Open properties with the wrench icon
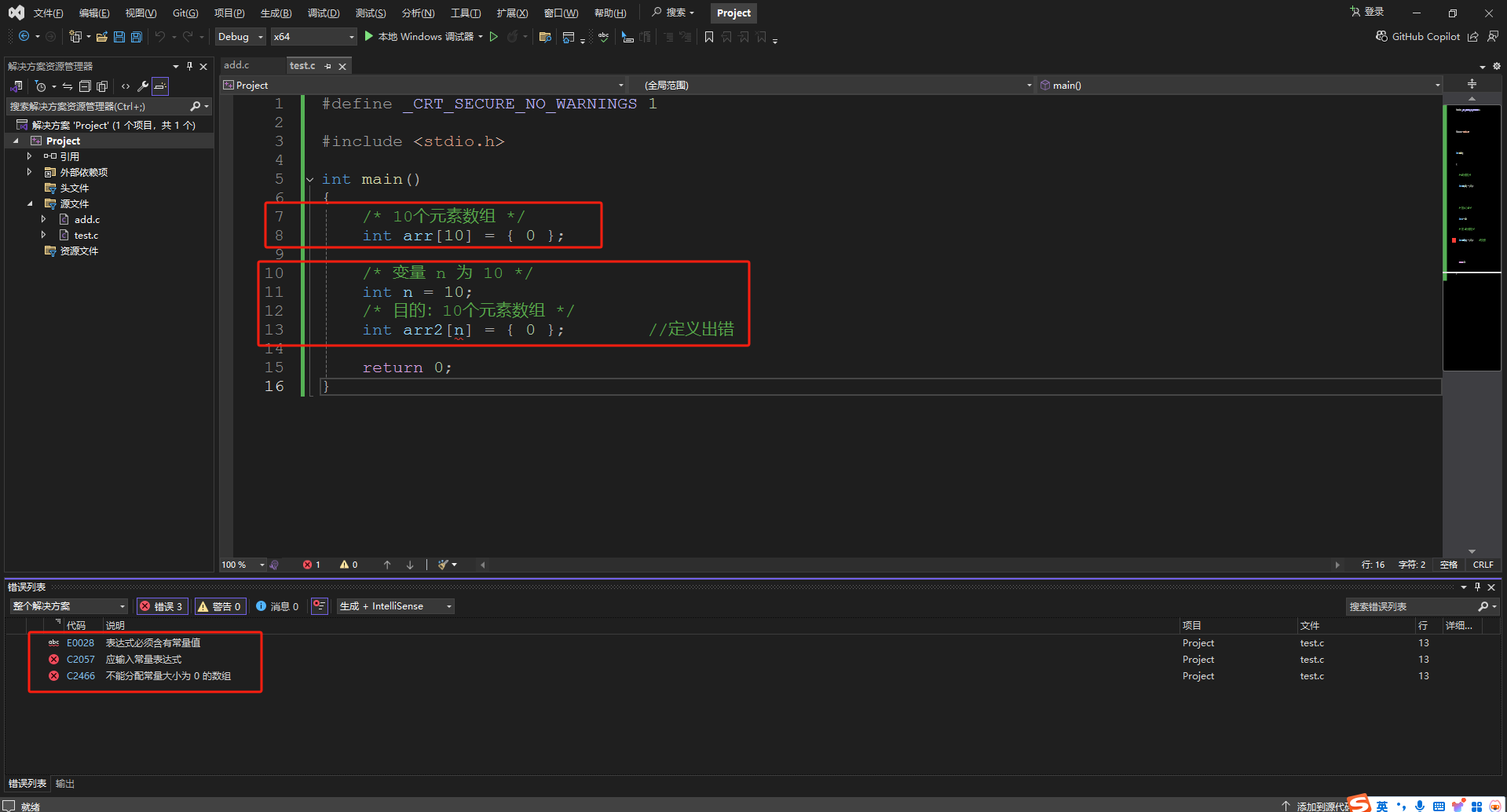 click(x=143, y=86)
